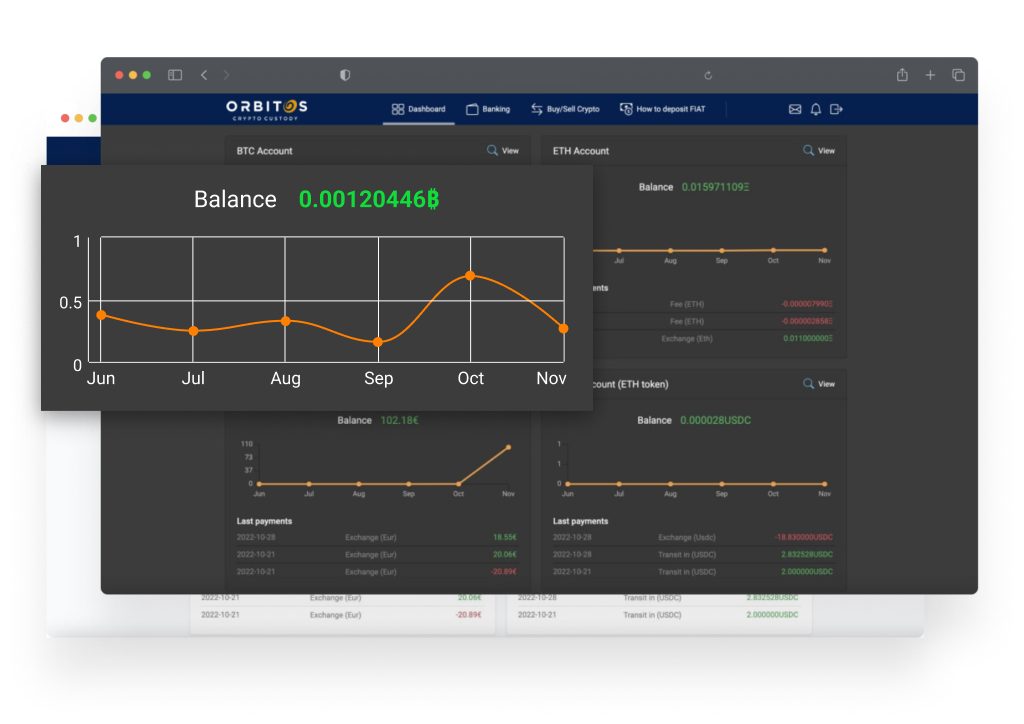Show tab overview icon in browser
Viewport: 1024px width, 724px height.
958,75
